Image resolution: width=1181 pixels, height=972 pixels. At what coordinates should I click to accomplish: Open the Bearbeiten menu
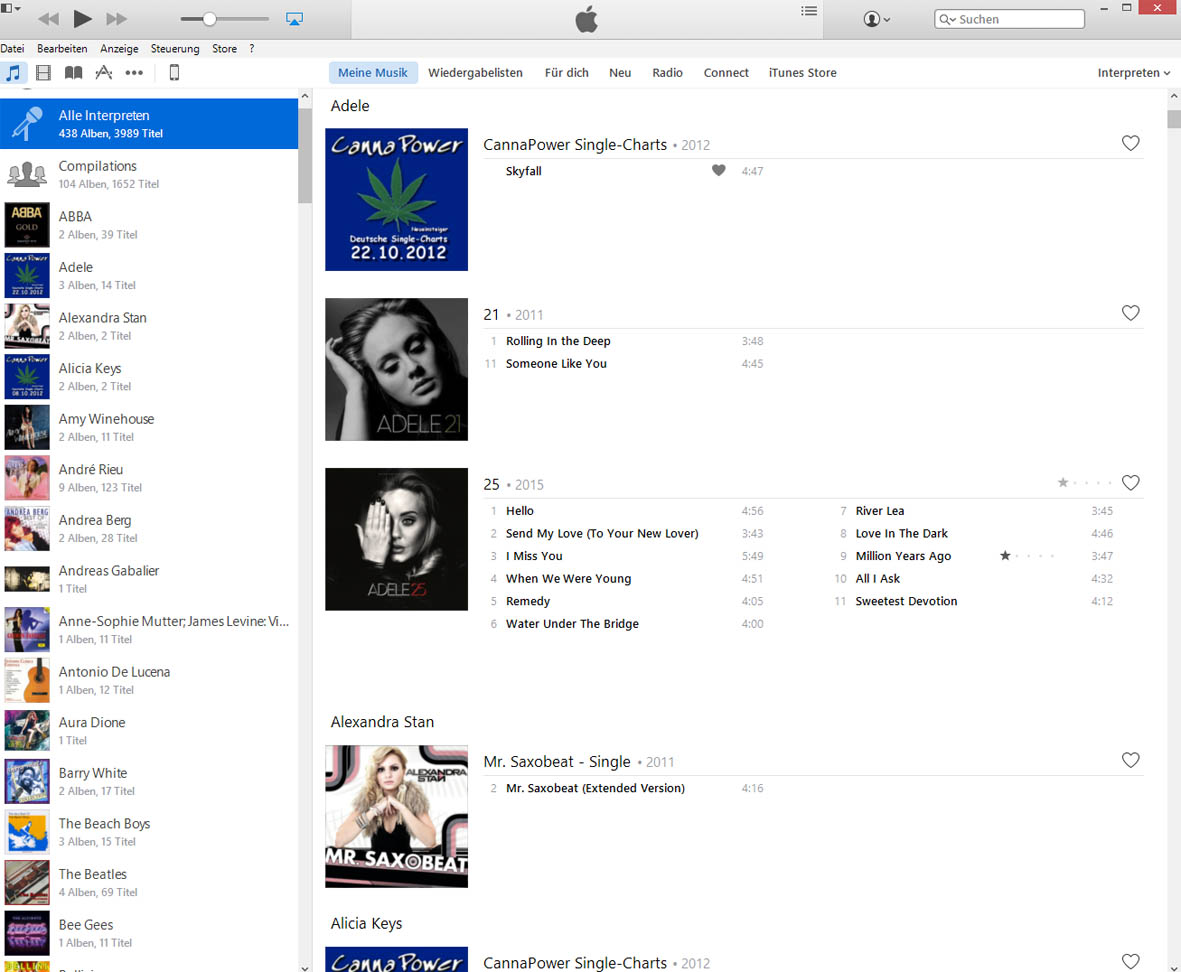[x=62, y=48]
